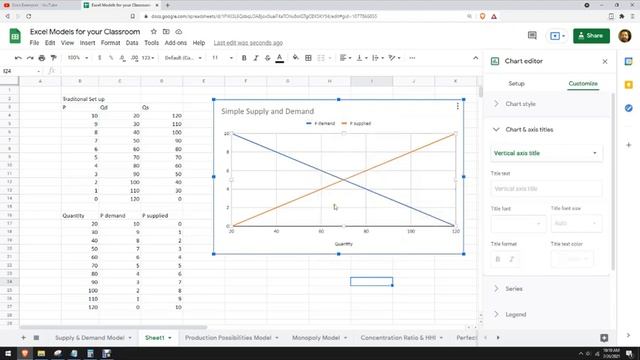Open vertical align options
Viewport: 640px width, 360px height.
pos(362,58)
